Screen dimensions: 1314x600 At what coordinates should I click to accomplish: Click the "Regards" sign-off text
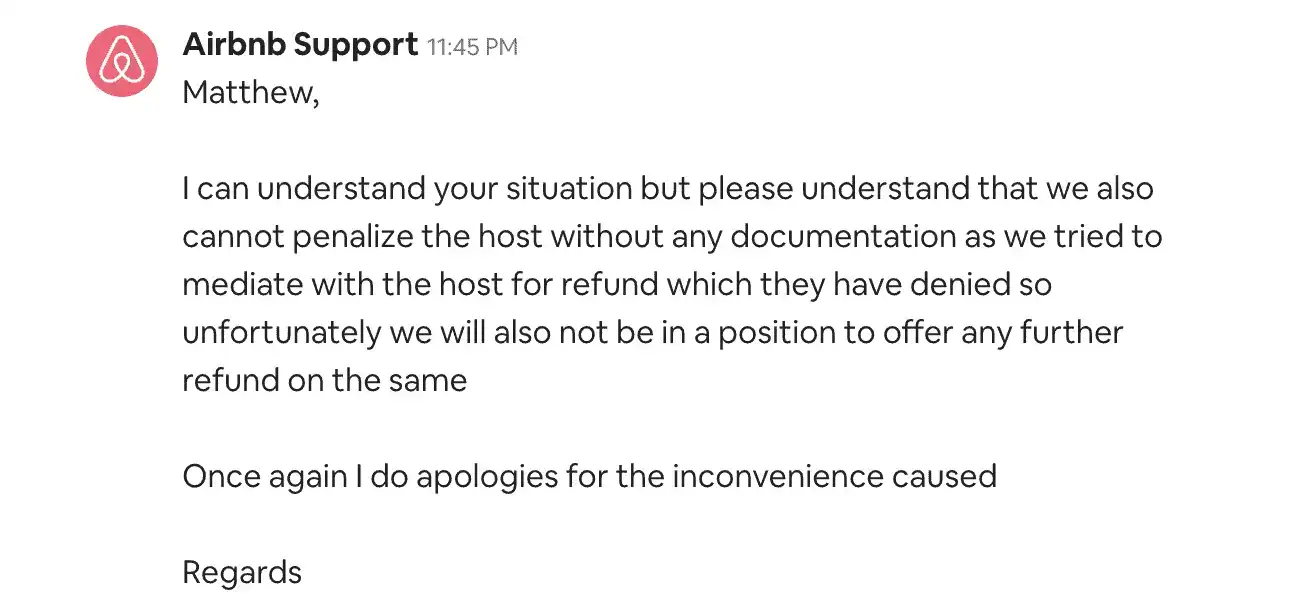242,573
